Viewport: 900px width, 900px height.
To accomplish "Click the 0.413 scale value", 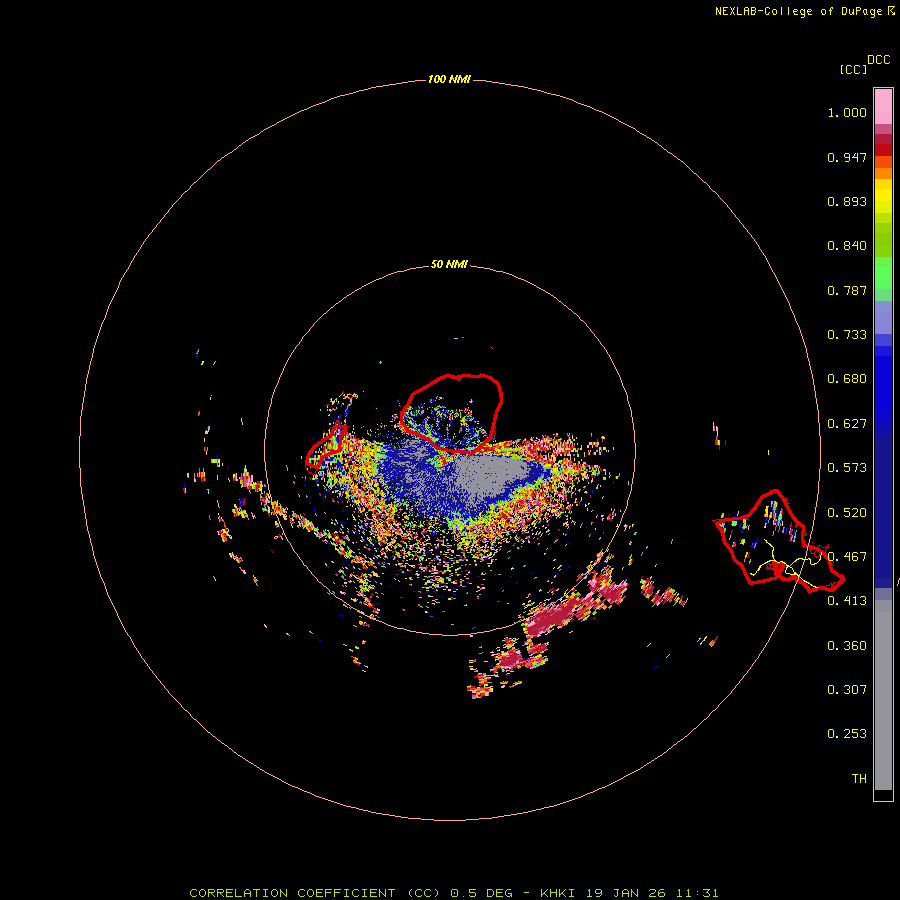I will point(847,601).
